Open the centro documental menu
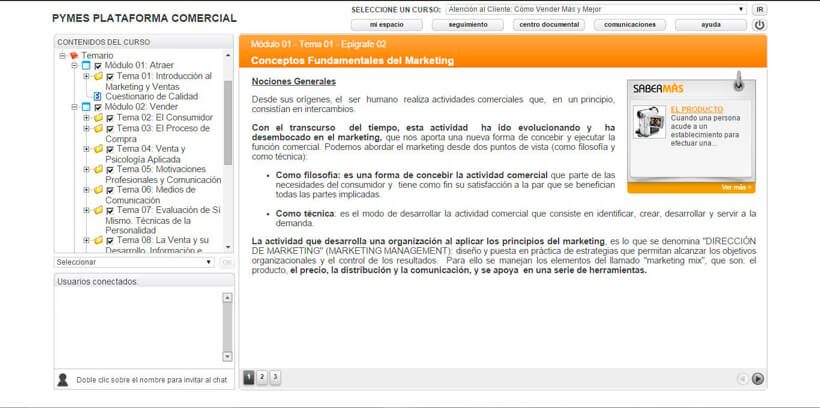Viewport: 820px width, 408px height. pos(549,25)
